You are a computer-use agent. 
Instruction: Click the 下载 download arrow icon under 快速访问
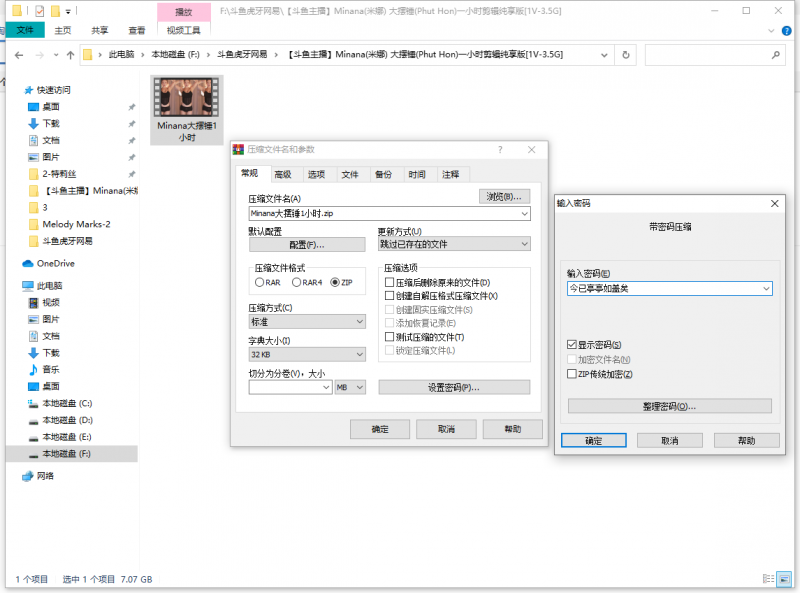pos(32,123)
